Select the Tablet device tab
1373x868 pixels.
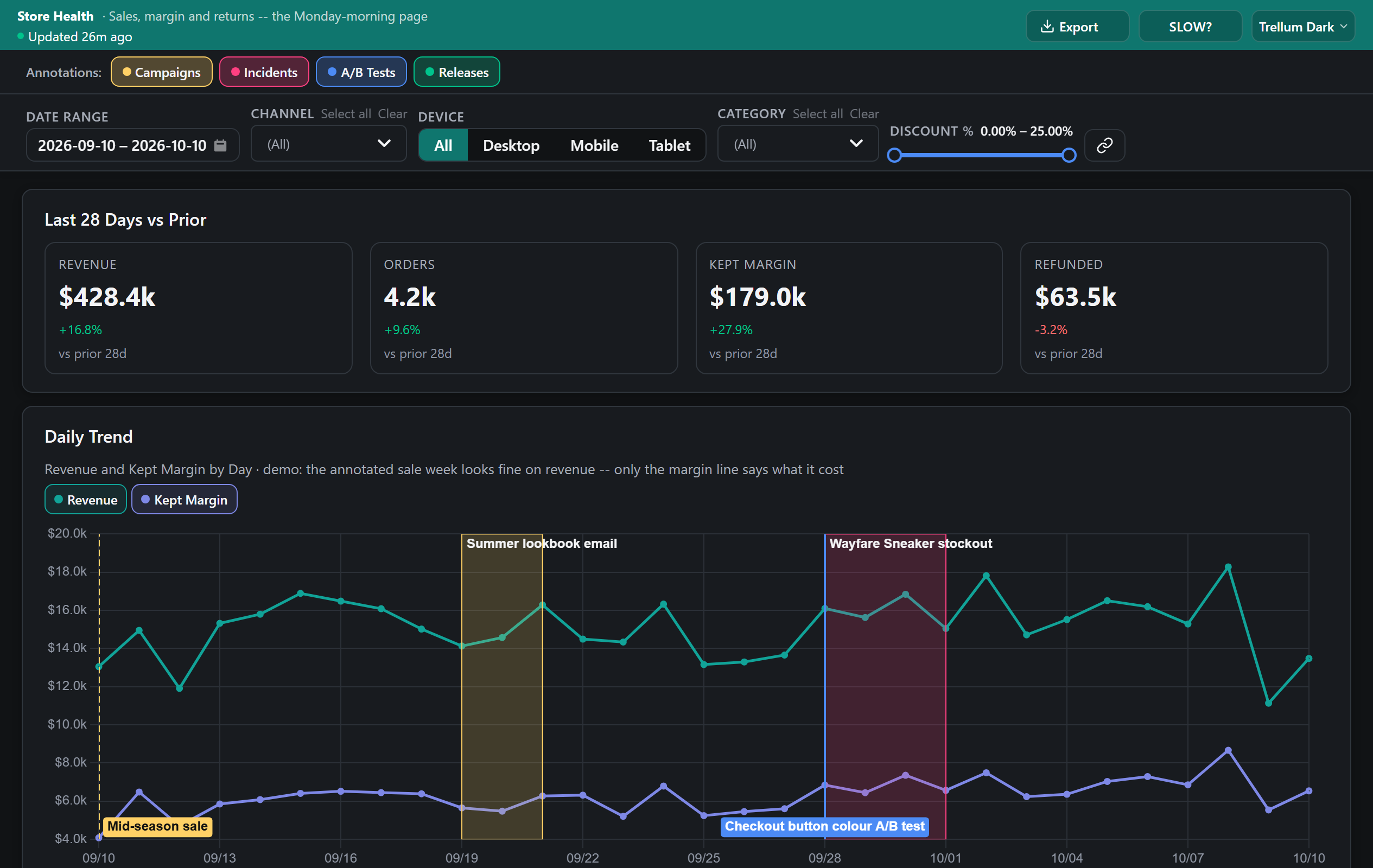[x=669, y=145]
